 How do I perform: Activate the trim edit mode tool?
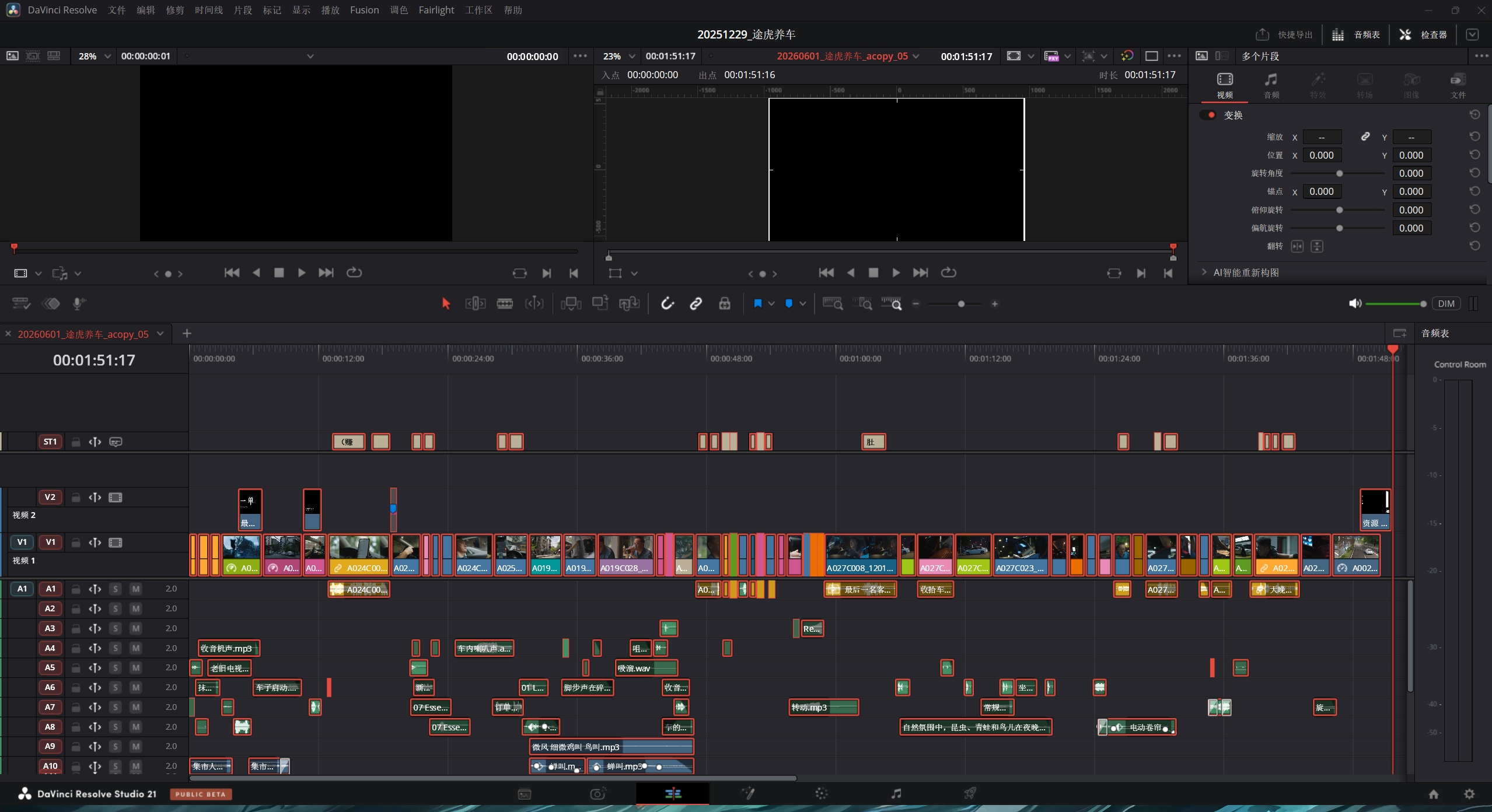pos(476,303)
